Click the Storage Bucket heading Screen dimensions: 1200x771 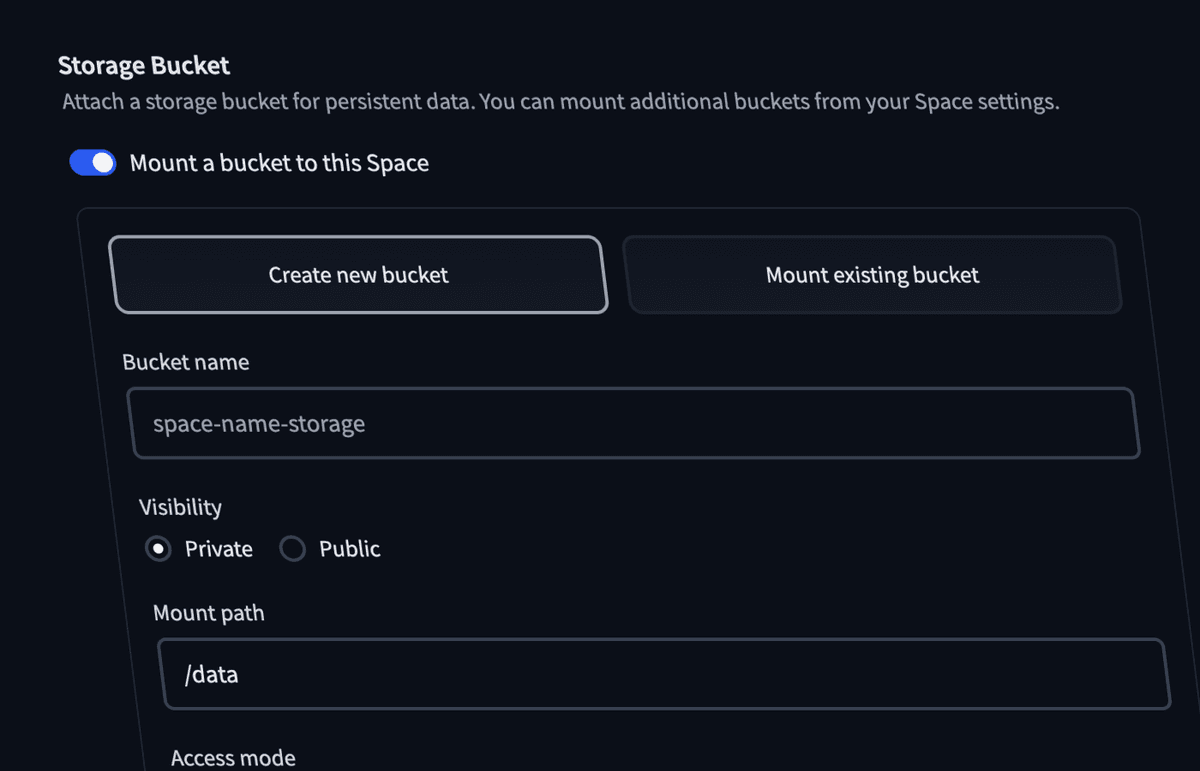click(x=143, y=64)
